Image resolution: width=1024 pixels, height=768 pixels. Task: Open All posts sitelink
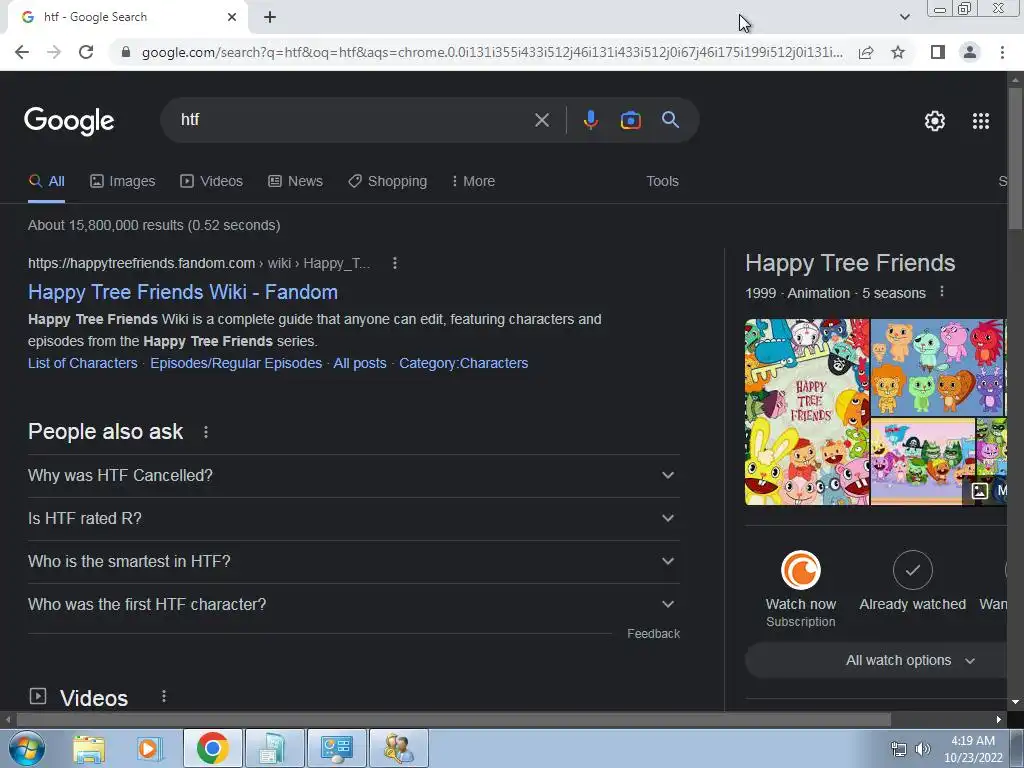click(360, 363)
